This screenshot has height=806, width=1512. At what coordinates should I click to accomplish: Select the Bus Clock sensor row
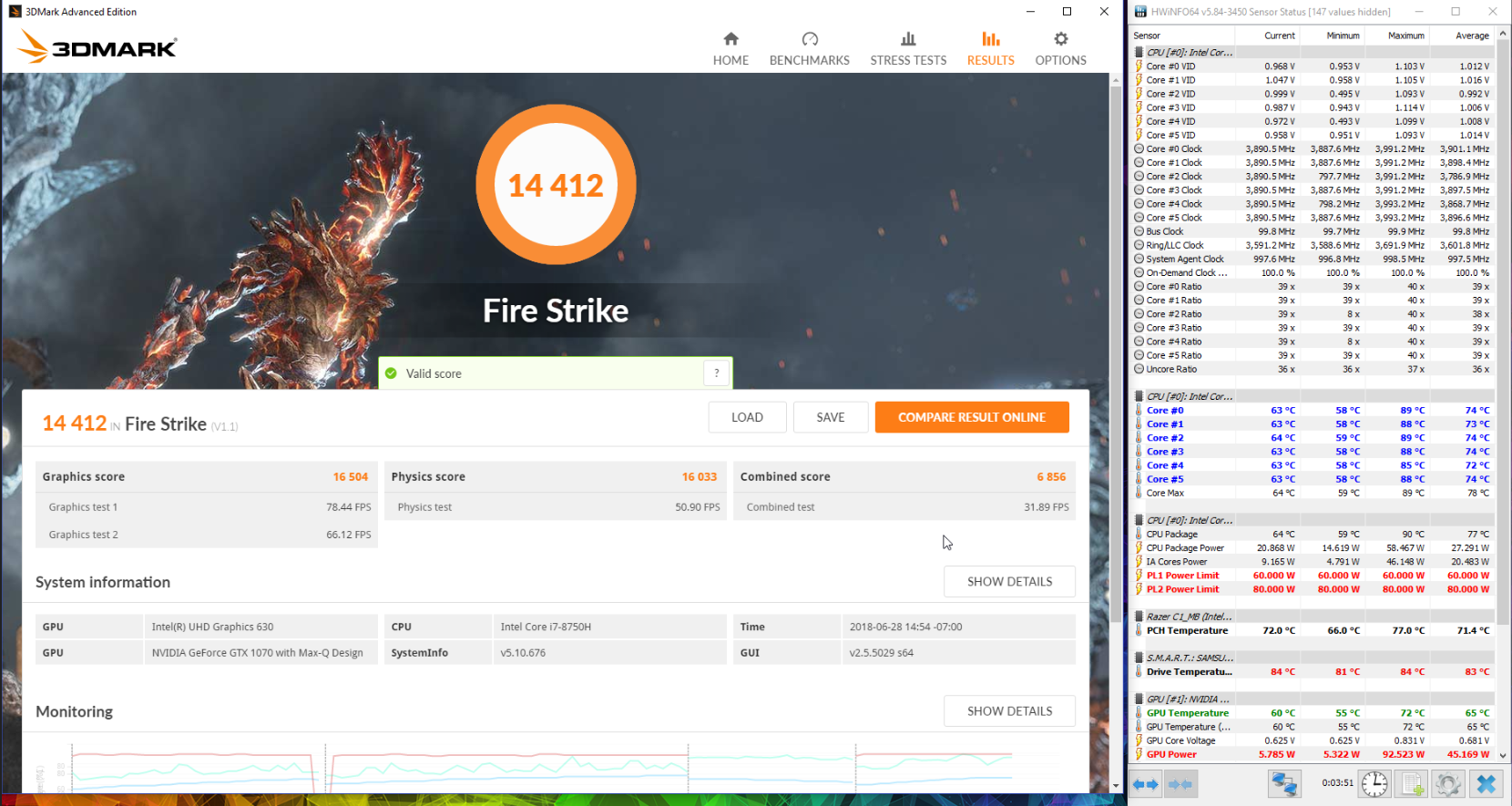point(1313,231)
